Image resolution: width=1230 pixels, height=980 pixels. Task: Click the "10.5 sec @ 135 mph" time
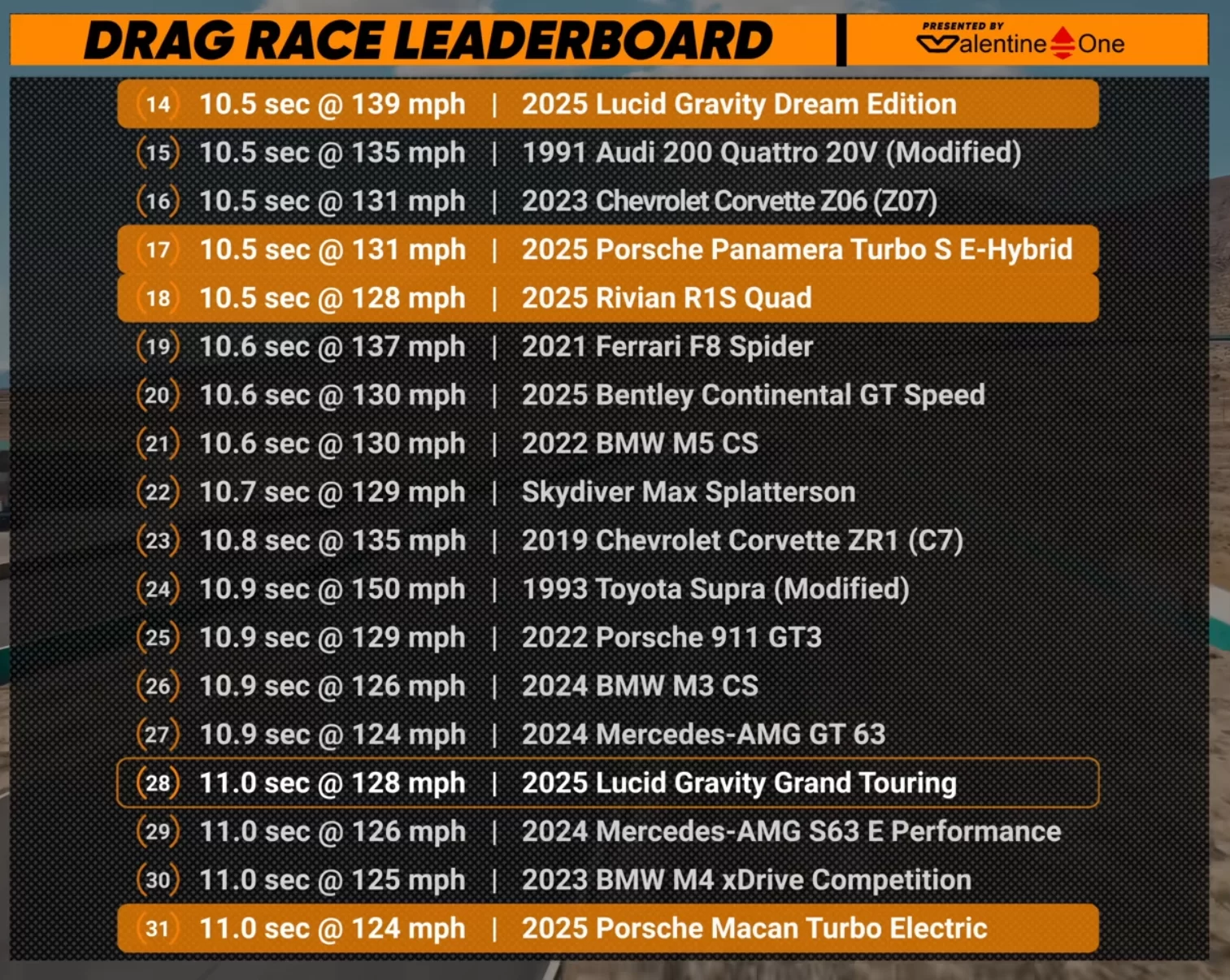coord(332,153)
